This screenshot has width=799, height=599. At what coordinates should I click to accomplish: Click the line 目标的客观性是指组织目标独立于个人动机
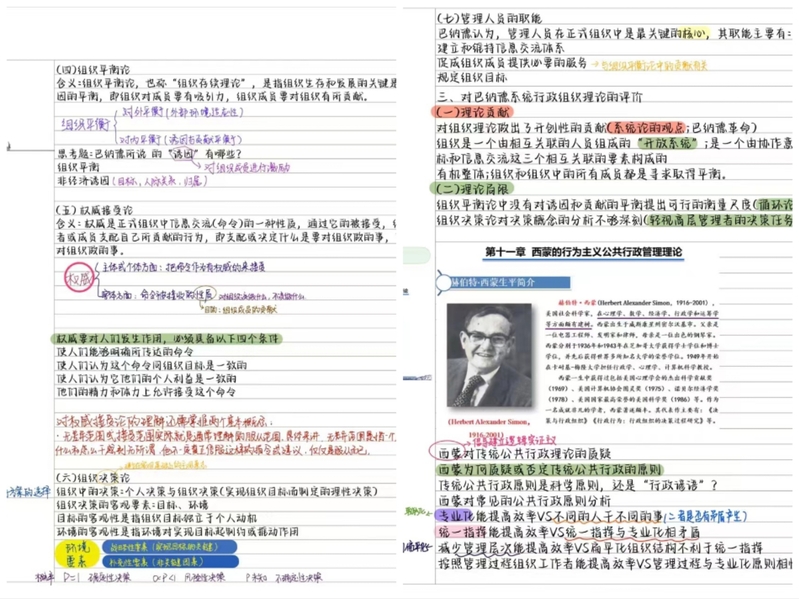tap(157, 518)
